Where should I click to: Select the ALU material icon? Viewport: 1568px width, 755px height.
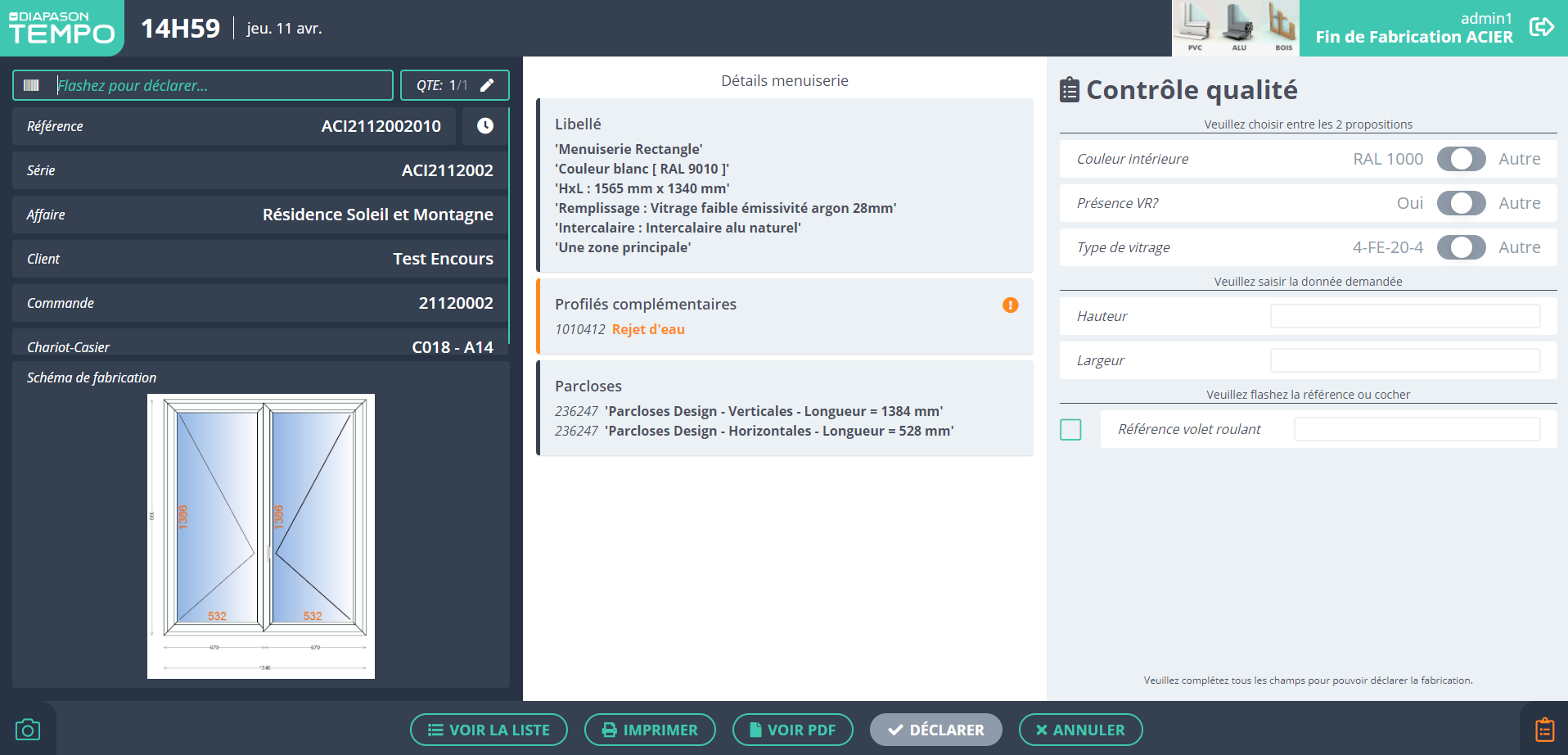click(1238, 27)
